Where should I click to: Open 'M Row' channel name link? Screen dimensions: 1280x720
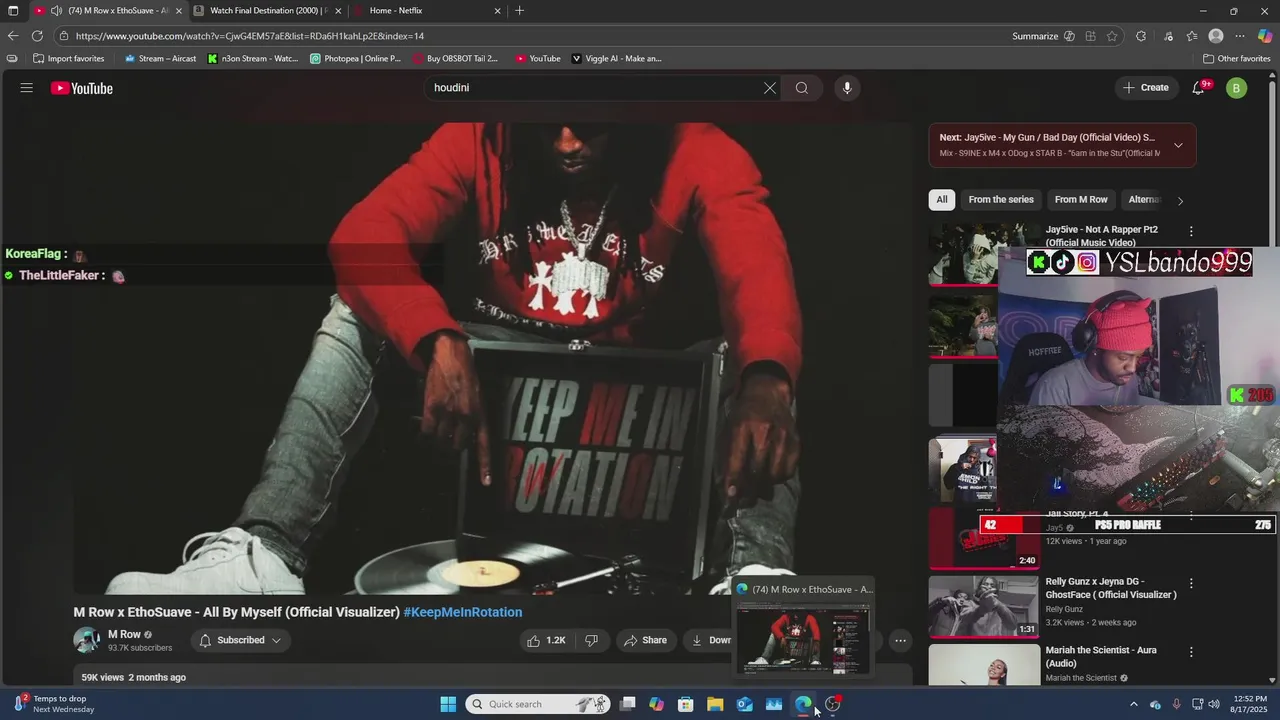[124, 635]
